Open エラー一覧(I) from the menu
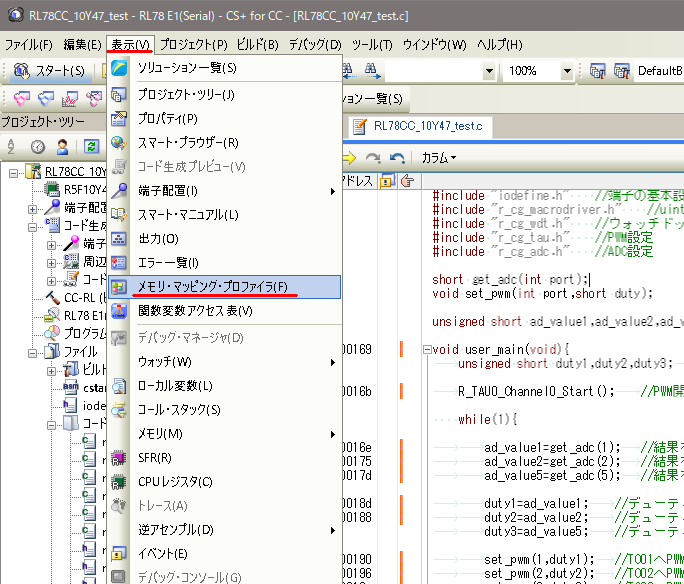Screen dimensions: 684x584 [x=225, y=263]
